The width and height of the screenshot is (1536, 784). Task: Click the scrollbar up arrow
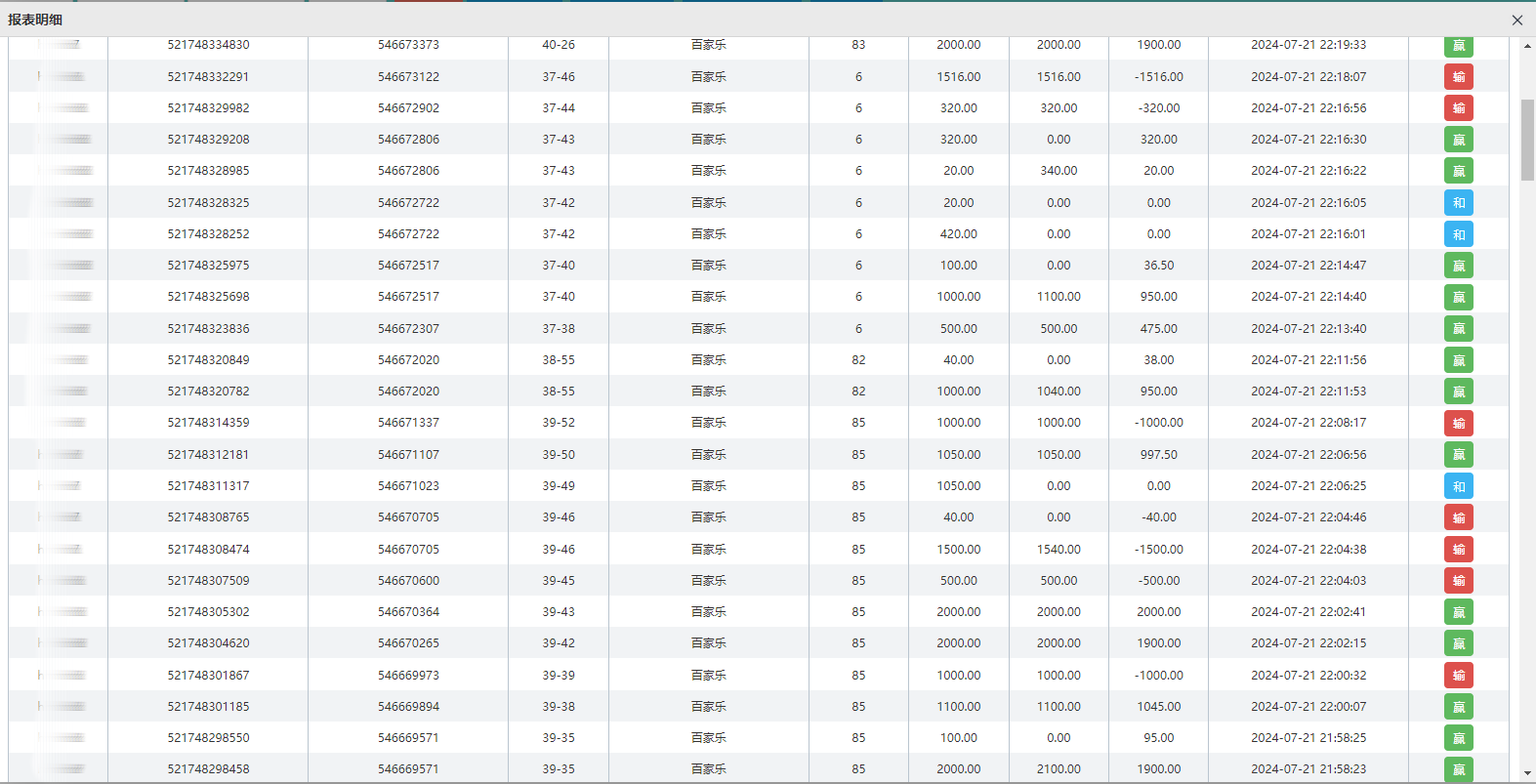[x=1527, y=46]
